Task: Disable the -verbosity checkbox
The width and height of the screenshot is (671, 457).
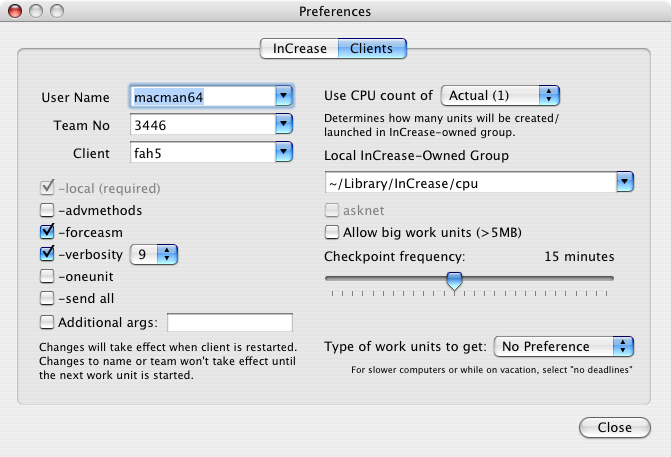Action: tap(47, 254)
